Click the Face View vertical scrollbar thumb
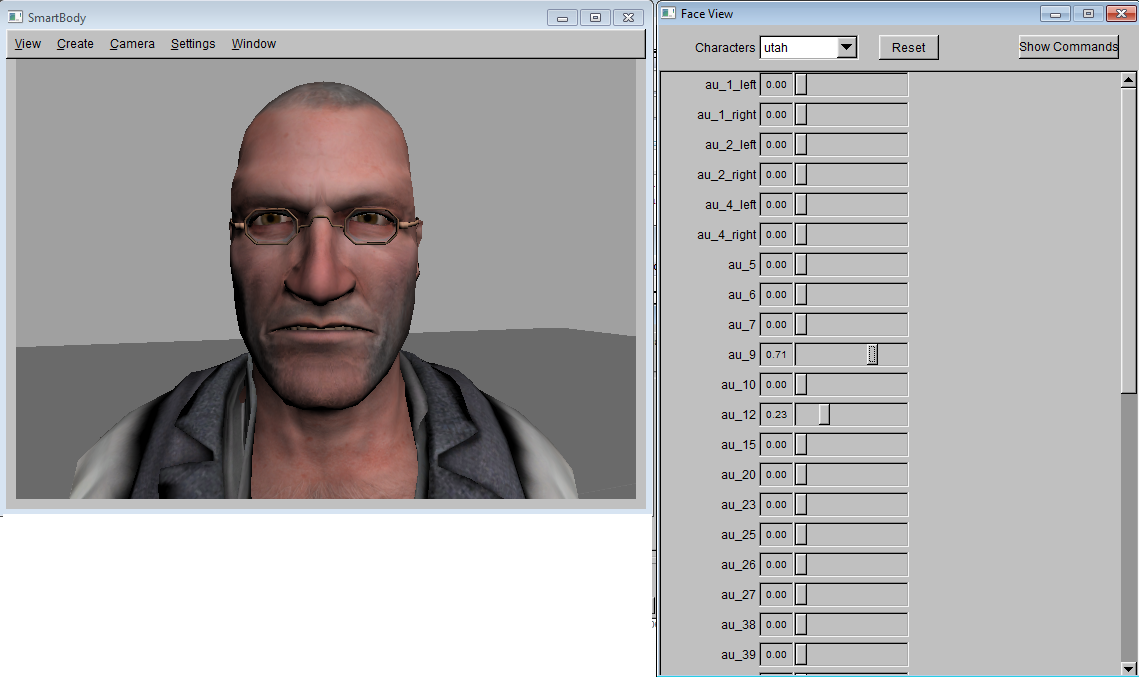This screenshot has height=677, width=1139. pyautogui.click(x=1128, y=240)
